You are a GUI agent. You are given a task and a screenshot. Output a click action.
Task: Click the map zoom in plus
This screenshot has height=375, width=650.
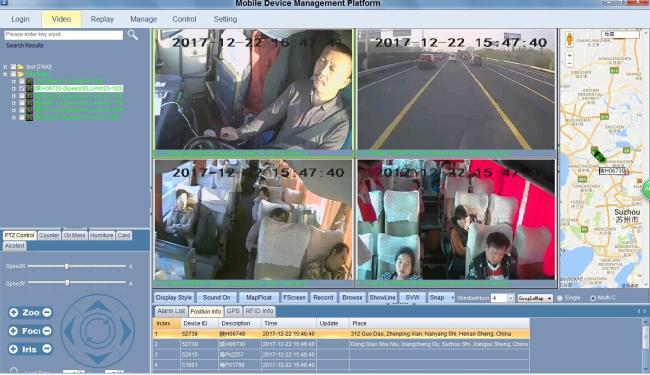(x=570, y=55)
